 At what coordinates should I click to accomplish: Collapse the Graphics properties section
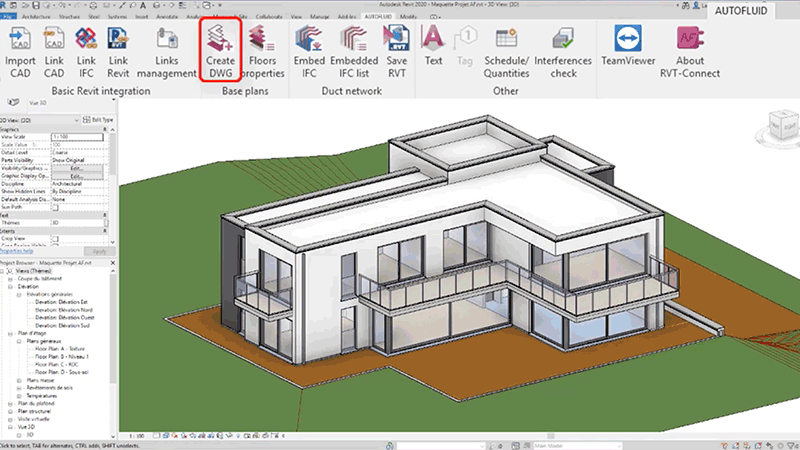(x=105, y=130)
